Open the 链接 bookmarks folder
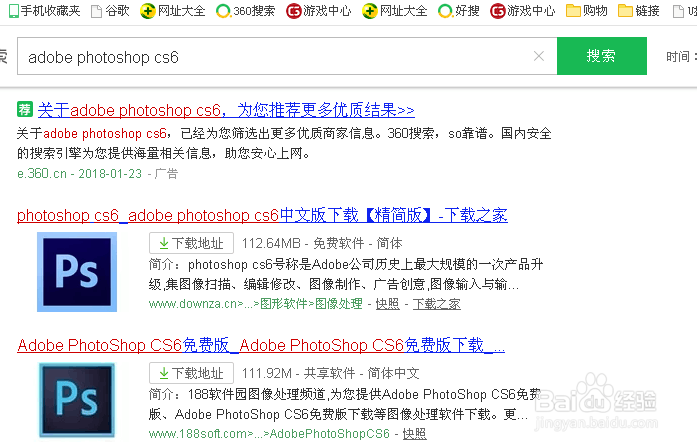The width and height of the screenshot is (697, 447). click(x=639, y=11)
